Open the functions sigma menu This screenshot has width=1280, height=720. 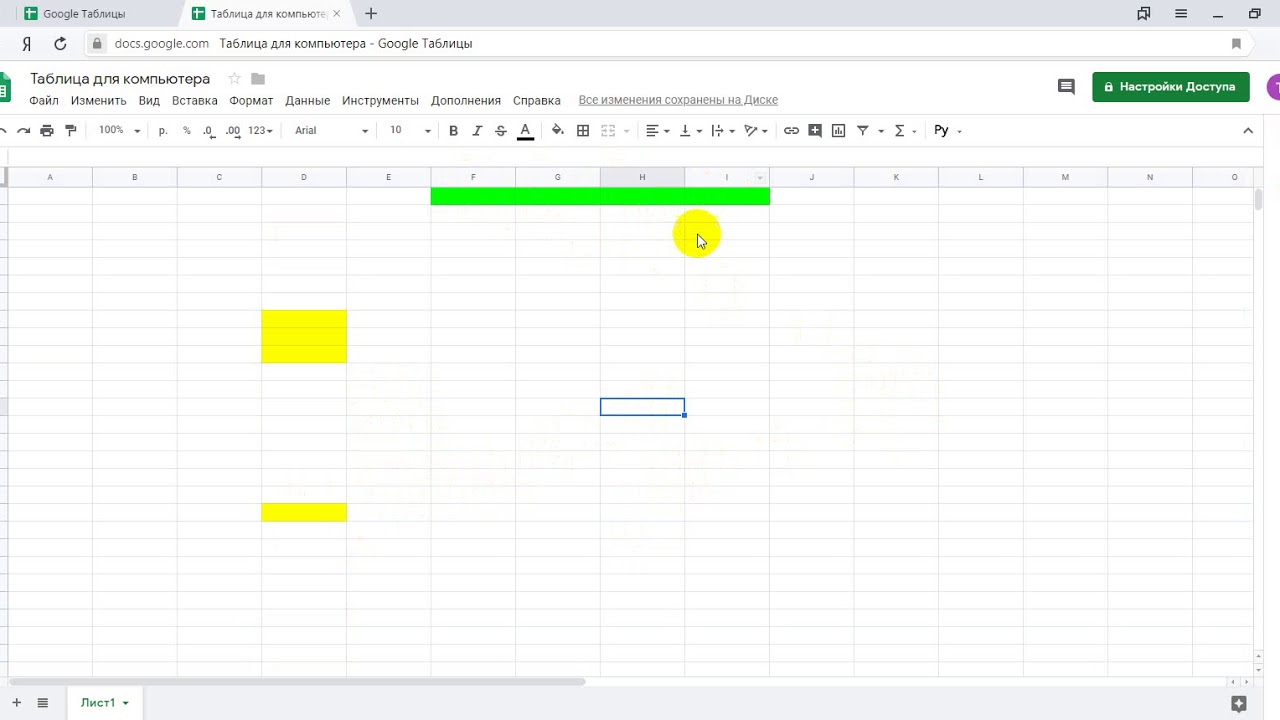pyautogui.click(x=905, y=131)
